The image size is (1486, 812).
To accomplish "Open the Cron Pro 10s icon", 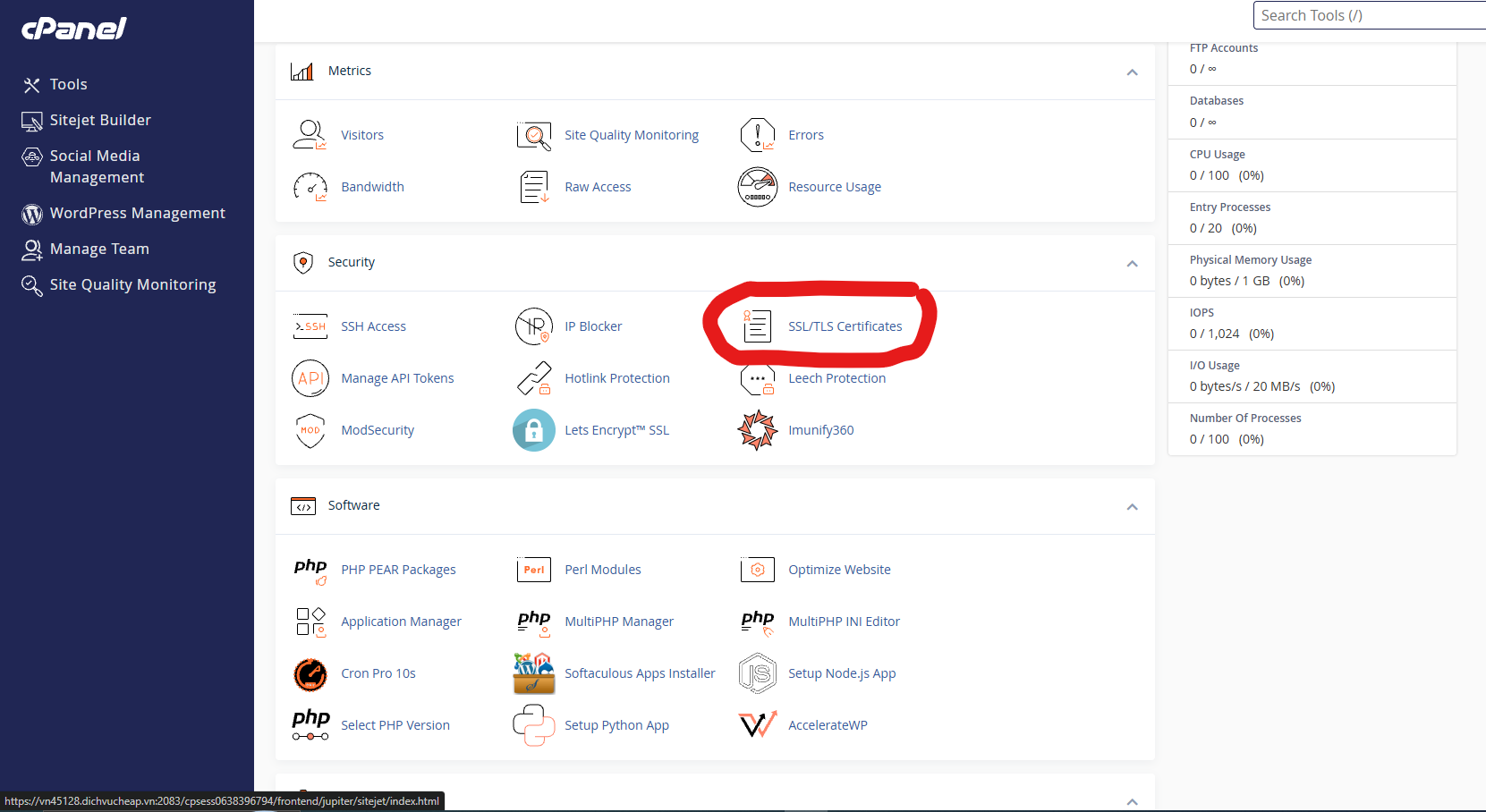I will (310, 673).
